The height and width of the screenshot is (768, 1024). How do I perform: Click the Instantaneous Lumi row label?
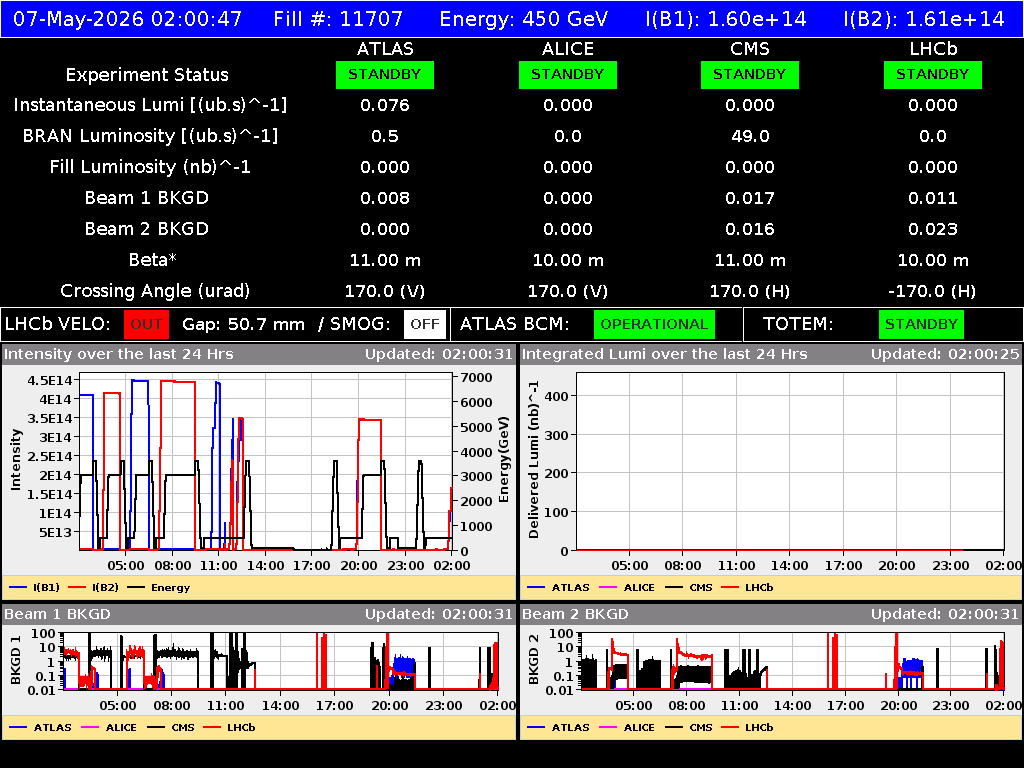point(150,105)
